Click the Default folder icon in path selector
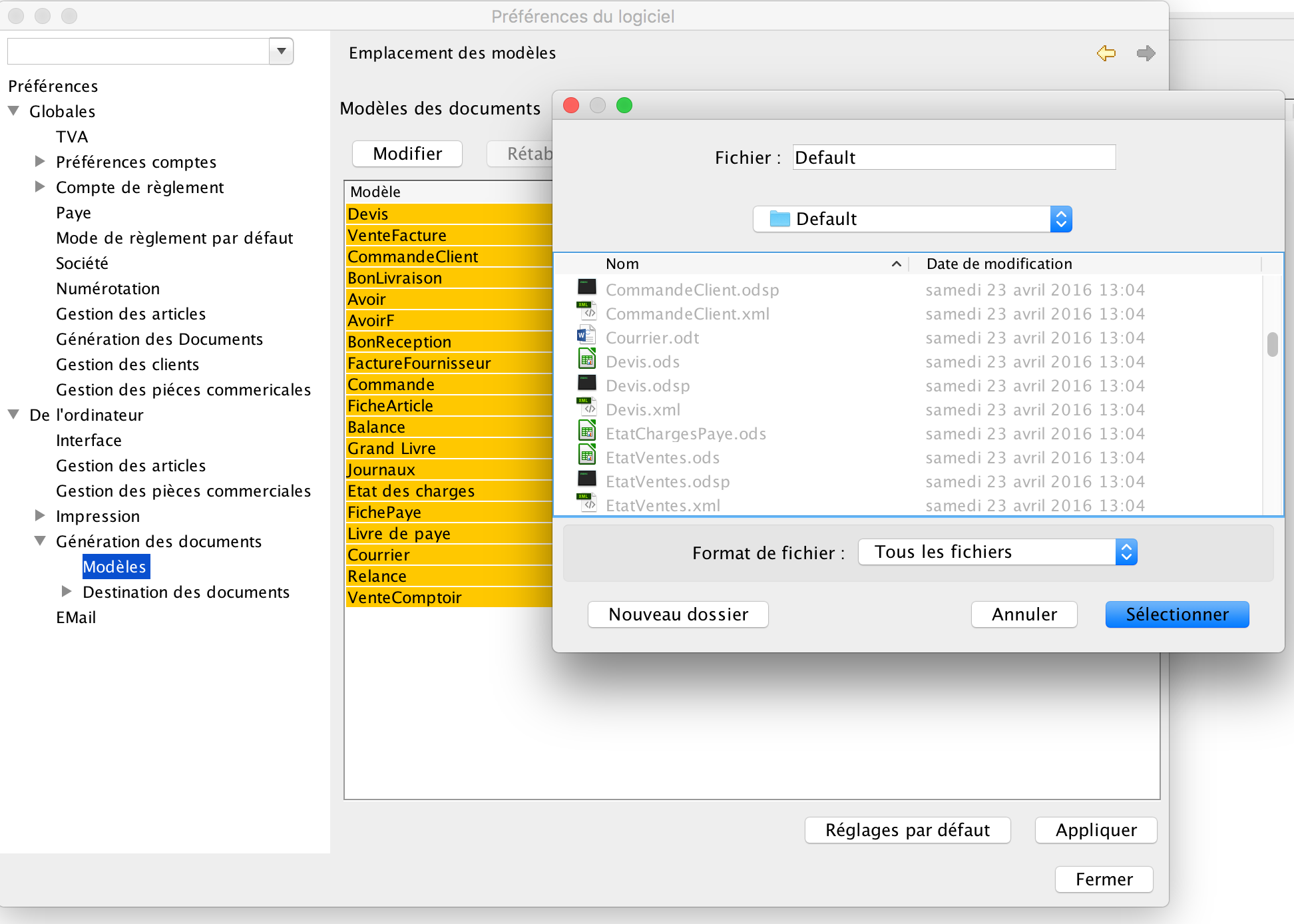 click(779, 219)
